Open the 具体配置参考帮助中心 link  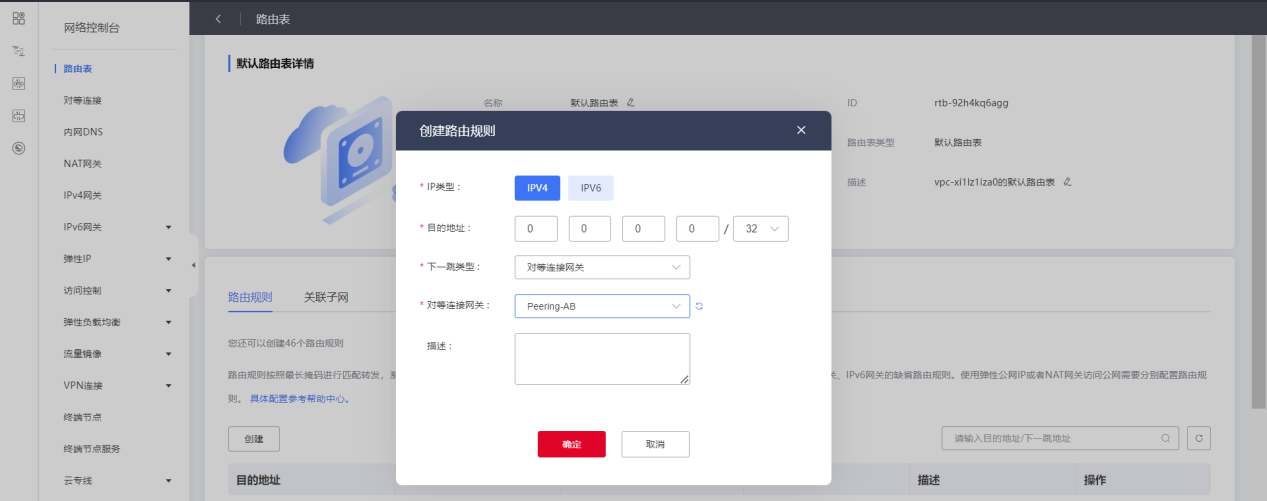click(299, 399)
